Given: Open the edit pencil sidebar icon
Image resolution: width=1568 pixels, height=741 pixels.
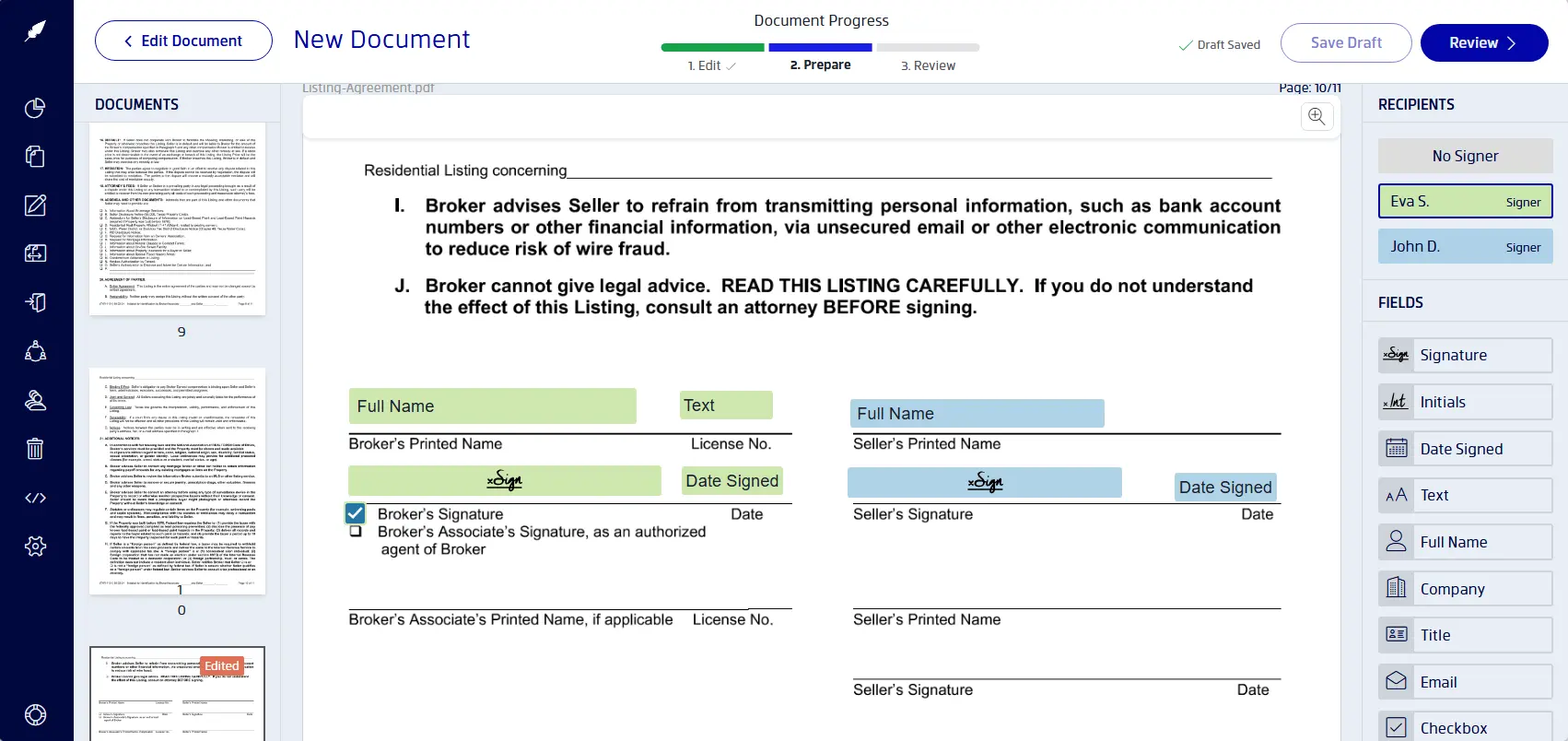Looking at the screenshot, I should click(x=35, y=206).
